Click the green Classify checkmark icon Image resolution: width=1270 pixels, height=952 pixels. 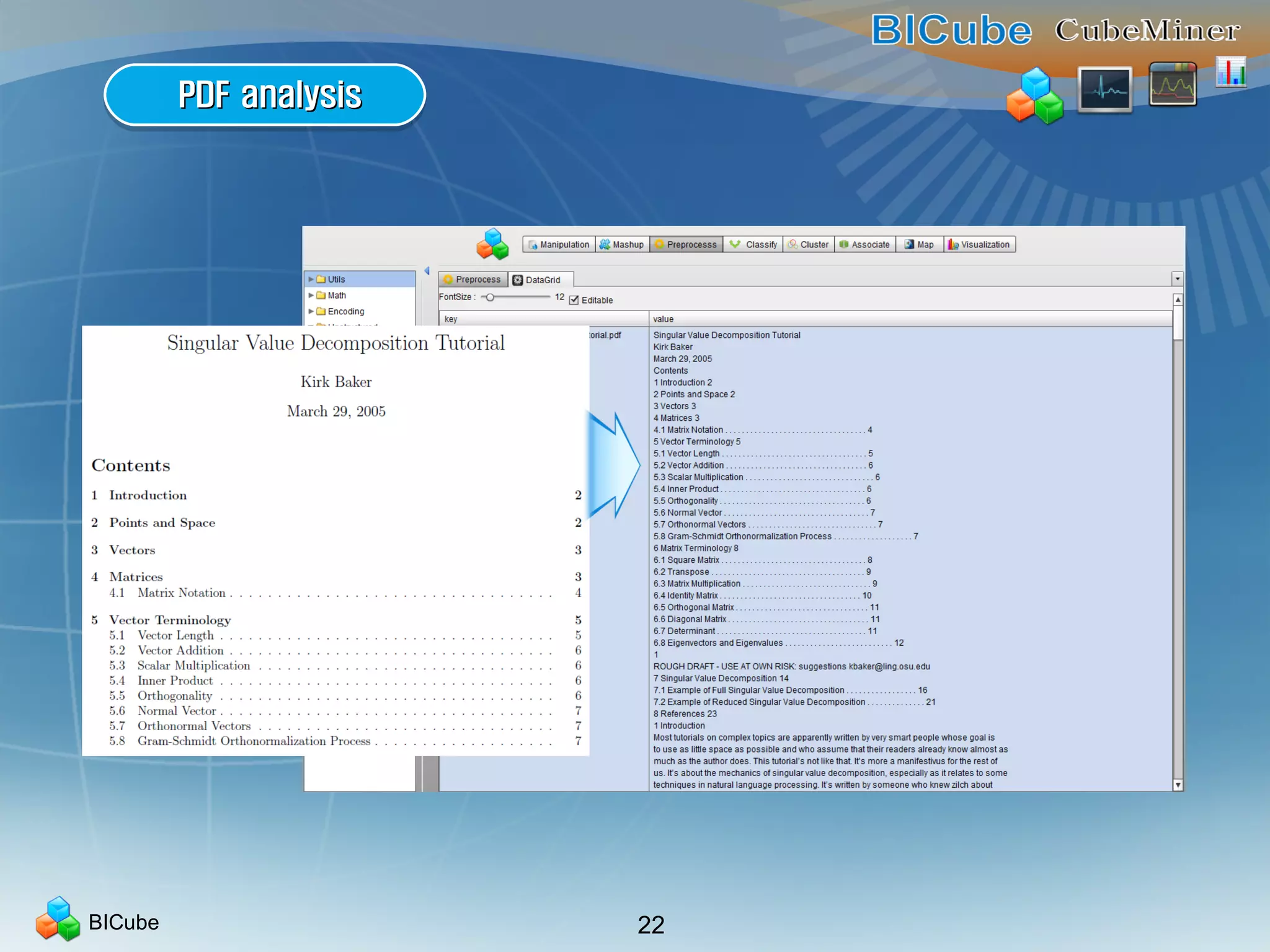tap(735, 244)
